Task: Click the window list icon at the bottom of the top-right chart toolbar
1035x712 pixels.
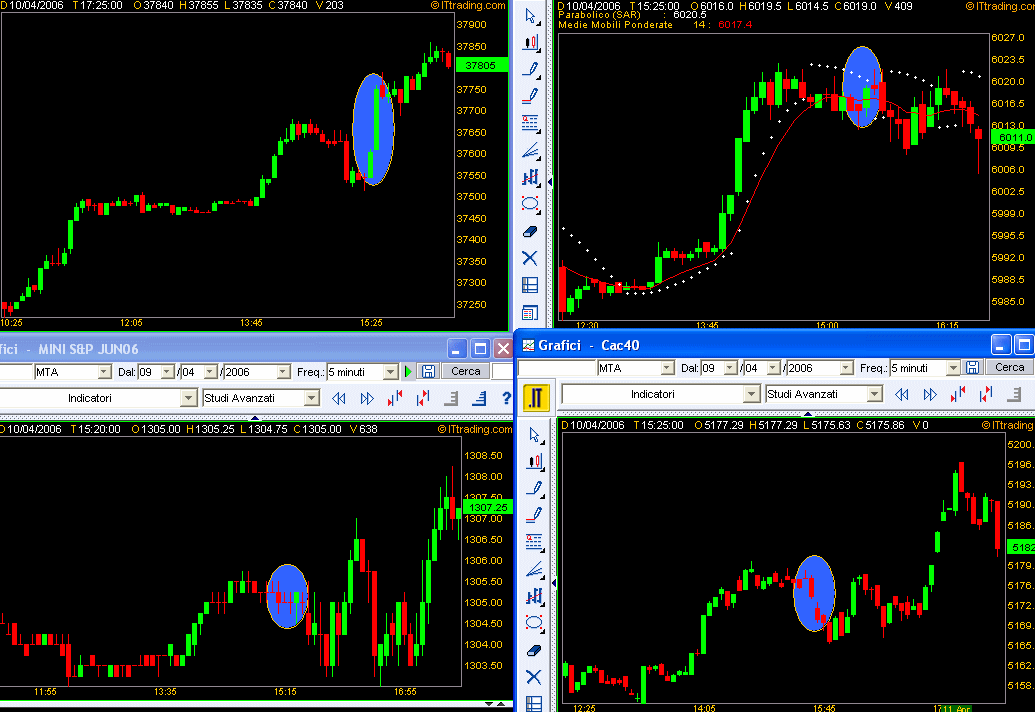Action: pos(530,312)
